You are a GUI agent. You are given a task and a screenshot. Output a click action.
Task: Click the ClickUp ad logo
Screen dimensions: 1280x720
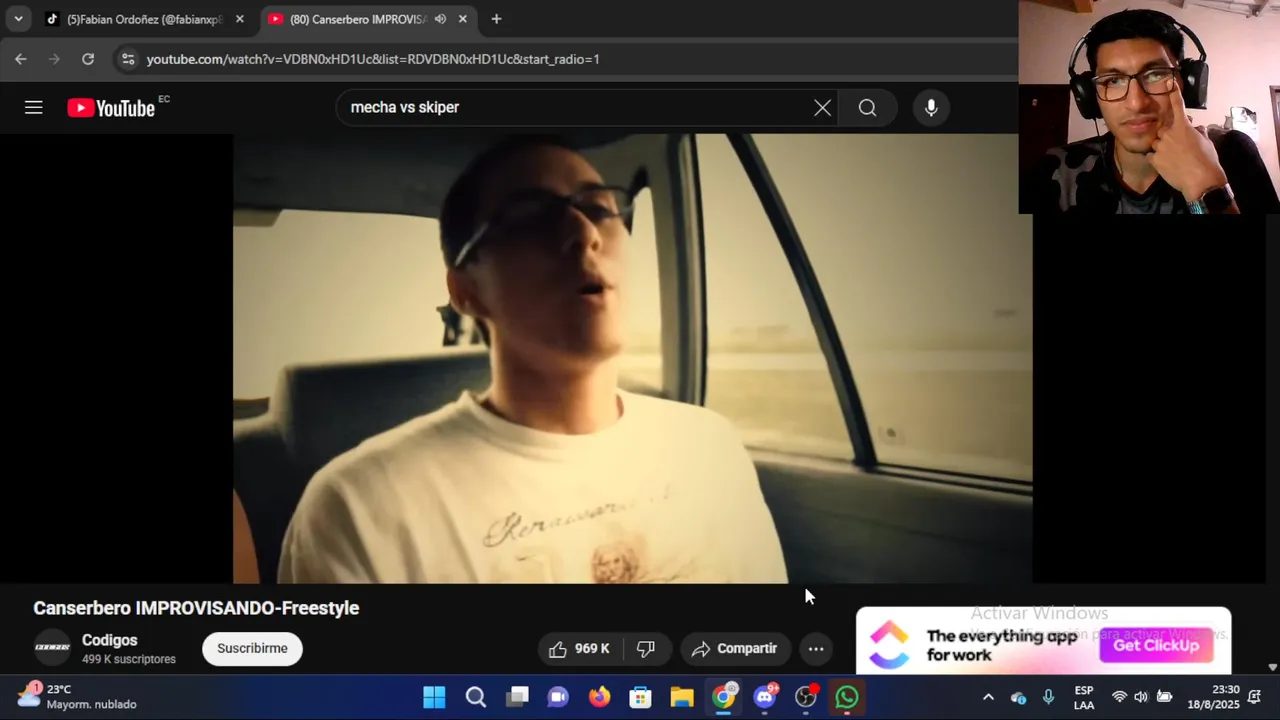(888, 645)
